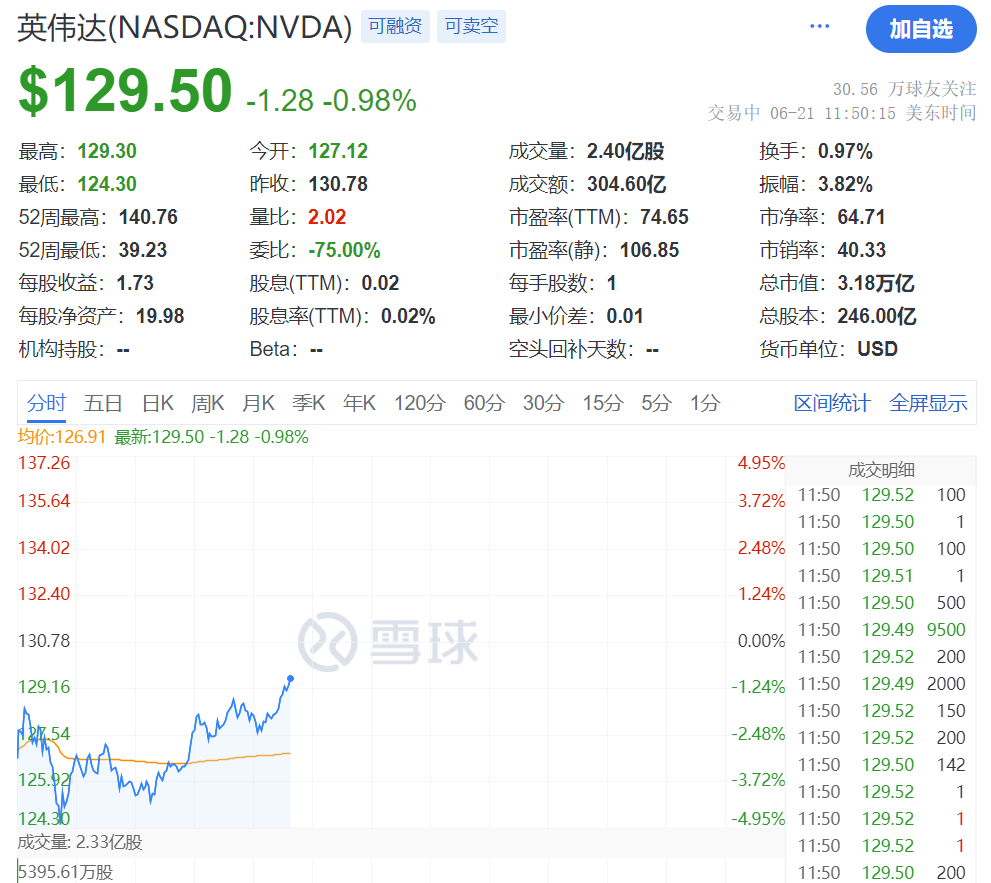Click the 市销率 value 40.33
991x883 pixels.
(x=861, y=250)
